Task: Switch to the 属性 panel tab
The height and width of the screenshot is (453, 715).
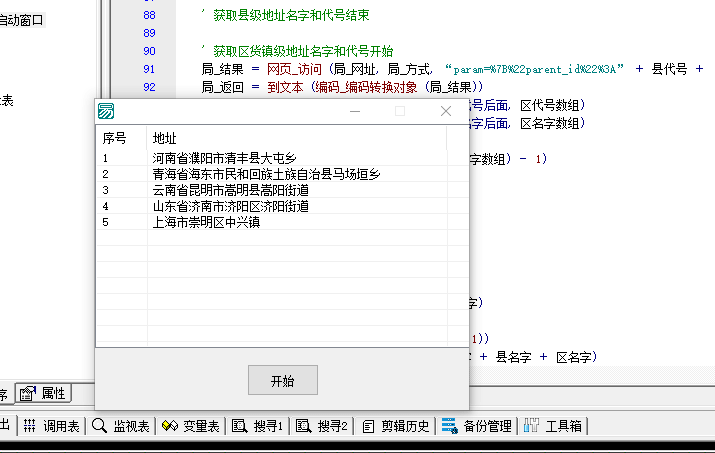Action: 44,393
